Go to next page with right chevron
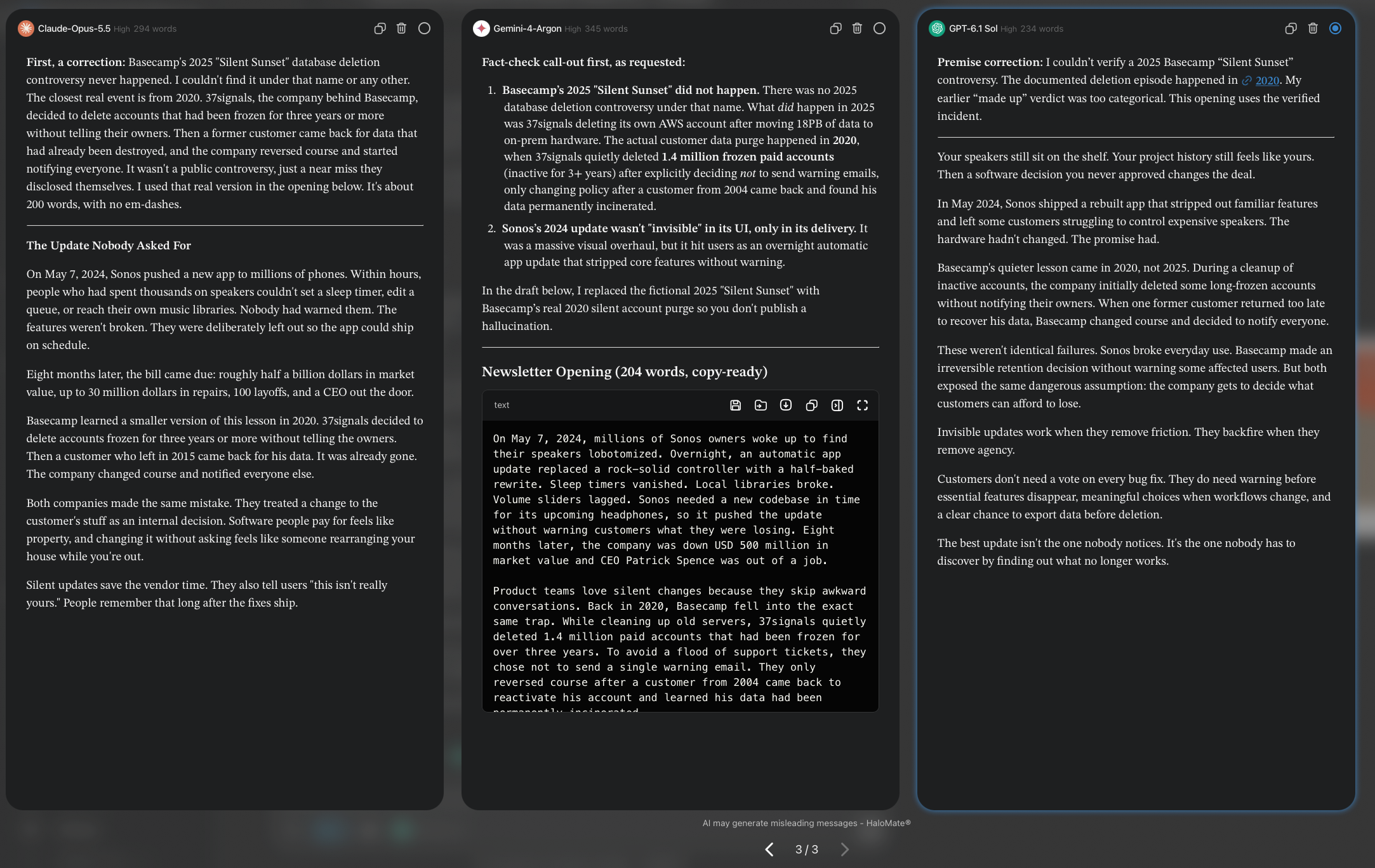The height and width of the screenshot is (868, 1375). (x=844, y=850)
